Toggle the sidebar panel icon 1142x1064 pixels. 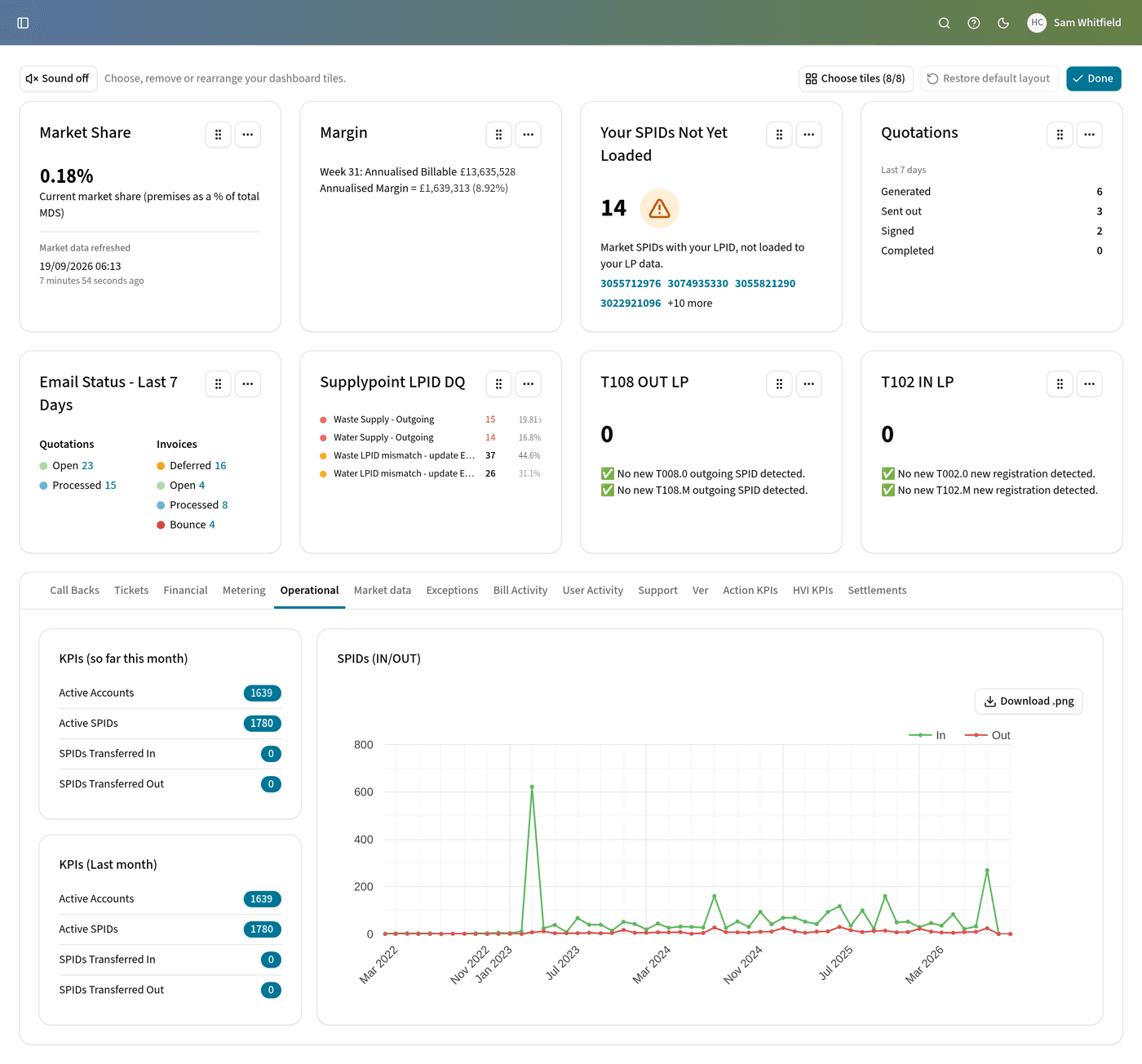tap(23, 23)
